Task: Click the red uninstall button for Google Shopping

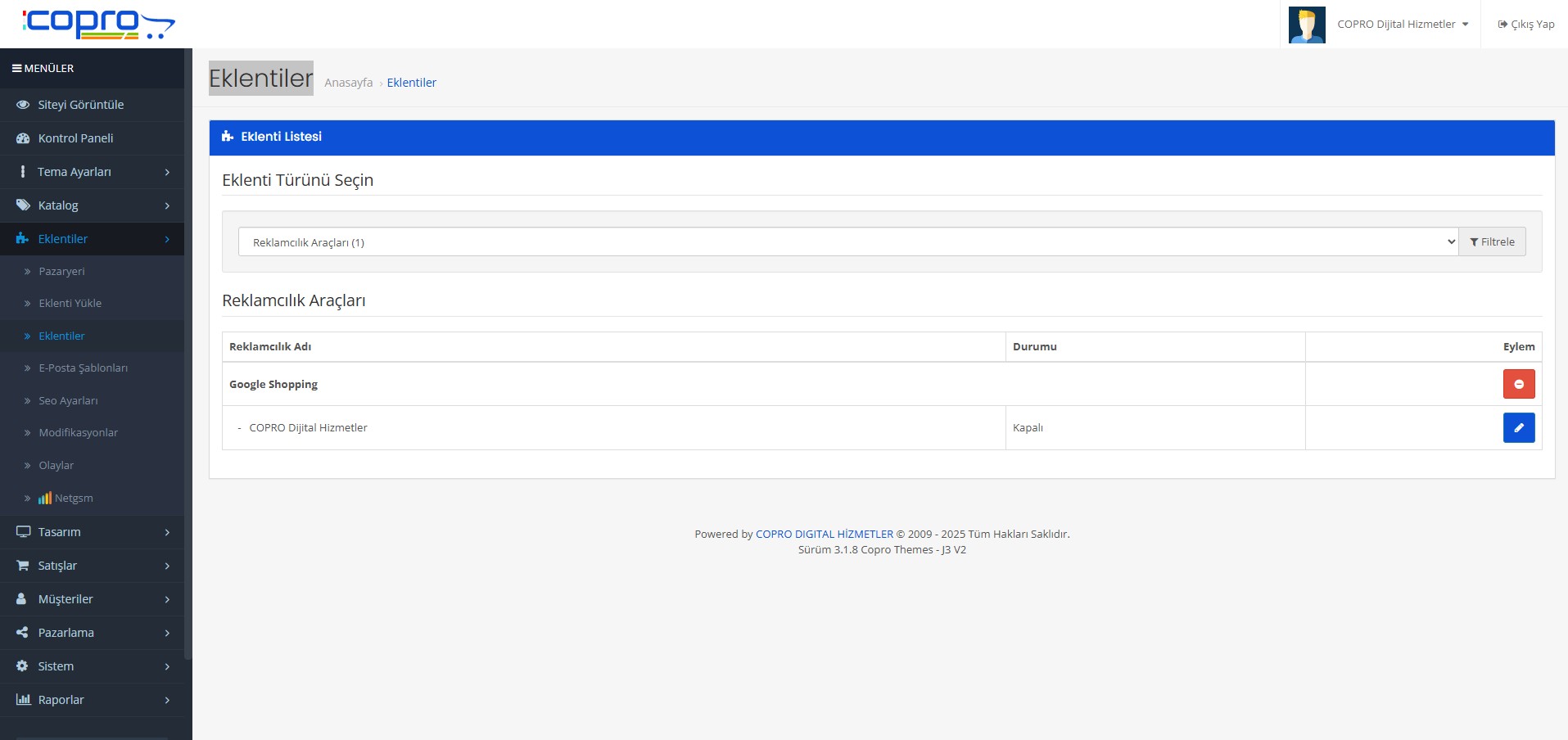Action: coord(1518,384)
